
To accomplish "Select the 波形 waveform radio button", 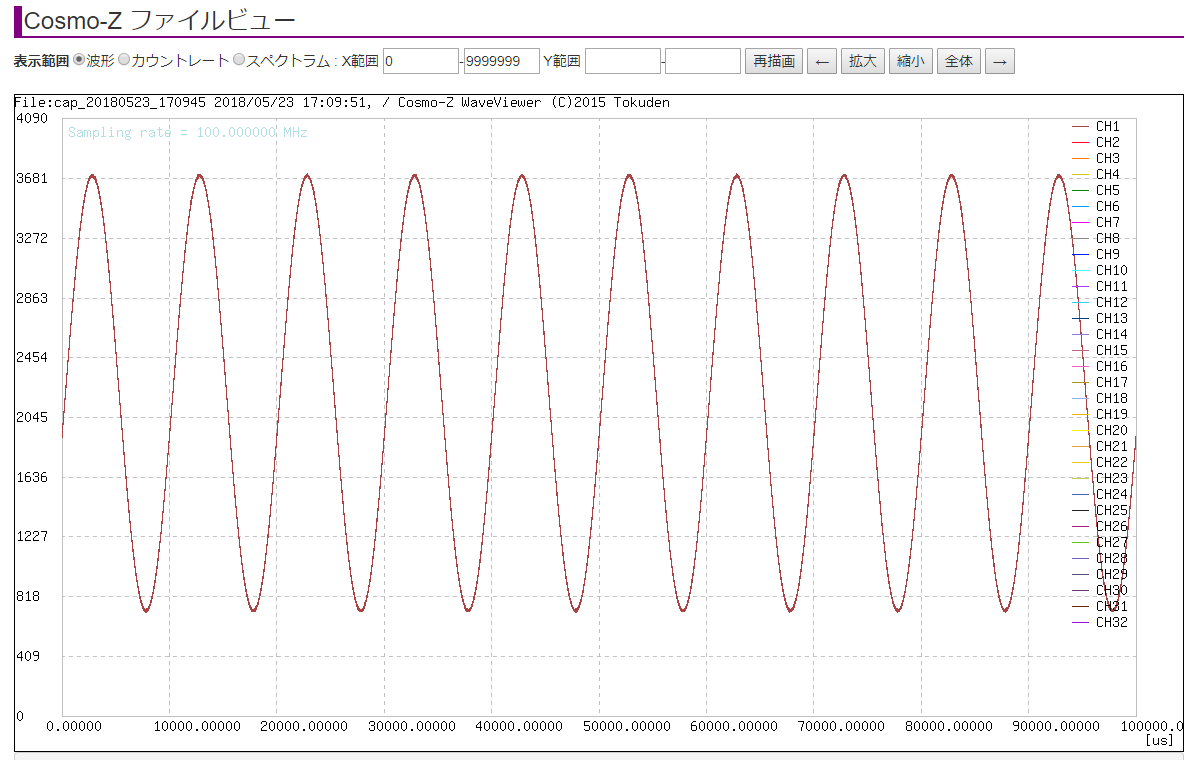I will pos(80,60).
